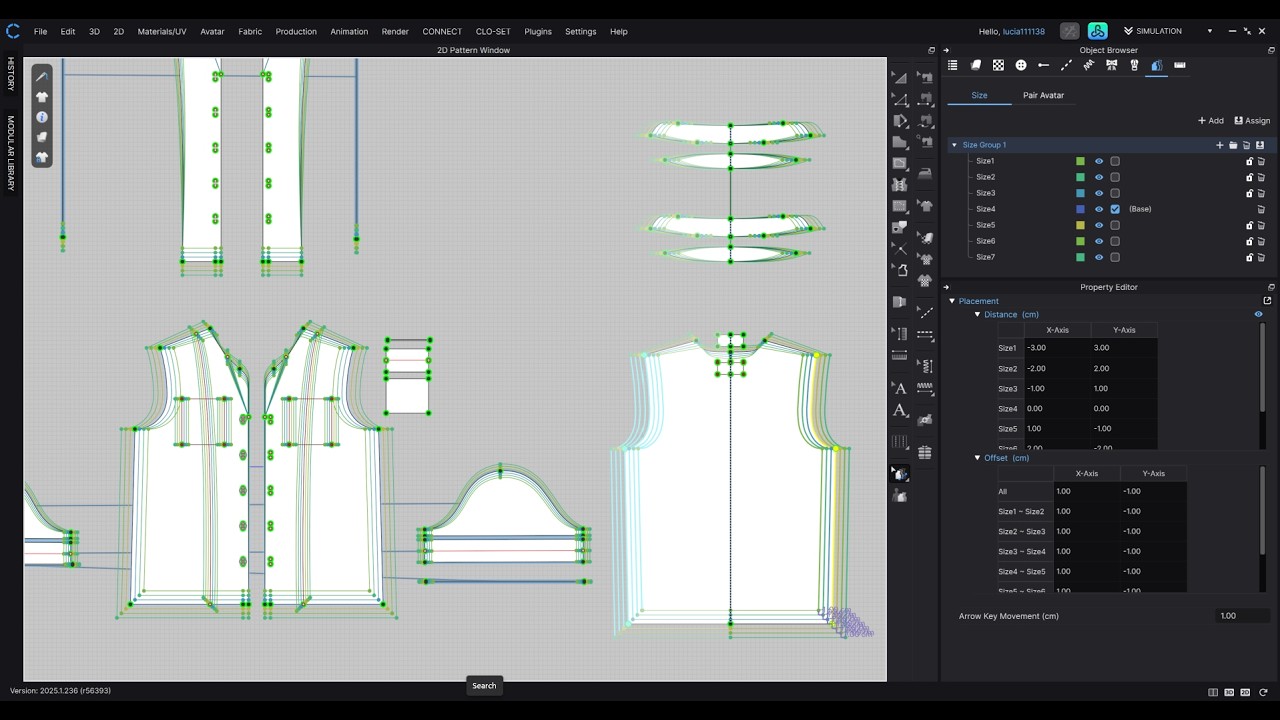Switch to the Pair Avatar tab
Screen dimensions: 1280x720
tap(1043, 95)
